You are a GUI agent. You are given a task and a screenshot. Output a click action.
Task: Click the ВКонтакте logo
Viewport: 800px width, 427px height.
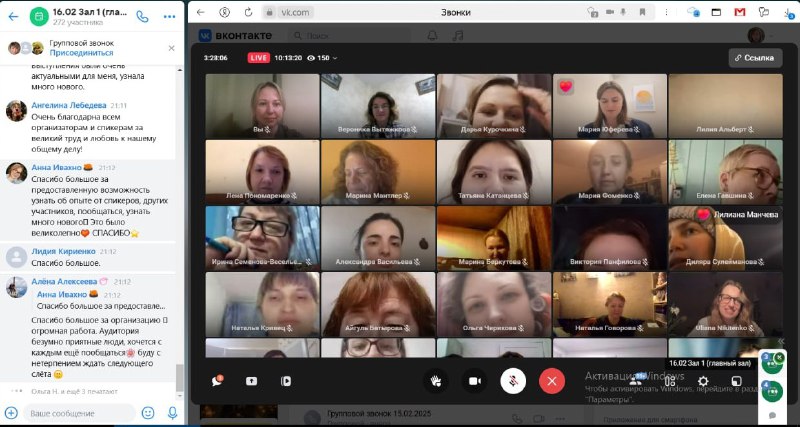[235, 35]
